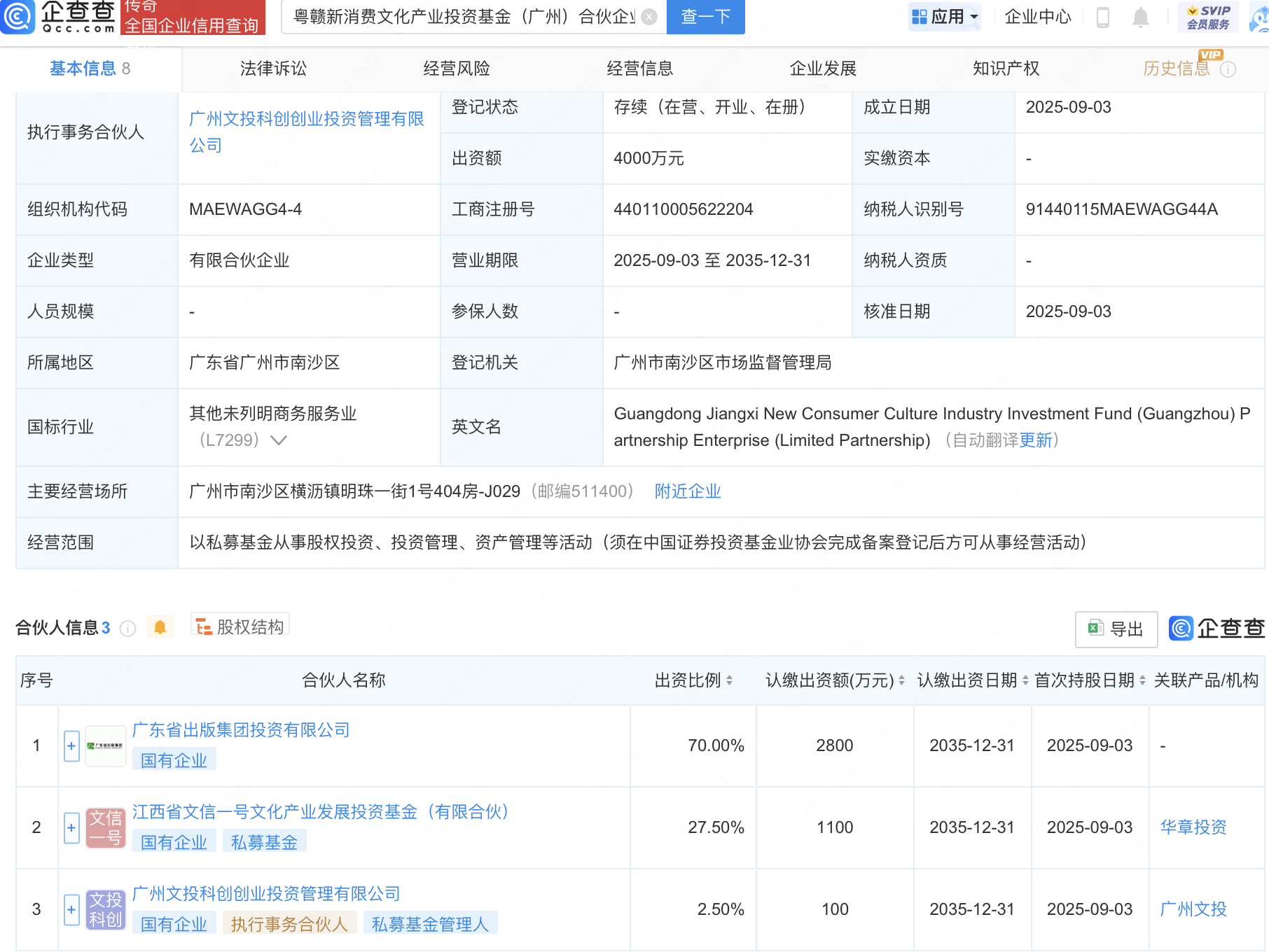Open the 应用 dropdown menu
Image resolution: width=1269 pixels, height=952 pixels.
(945, 17)
